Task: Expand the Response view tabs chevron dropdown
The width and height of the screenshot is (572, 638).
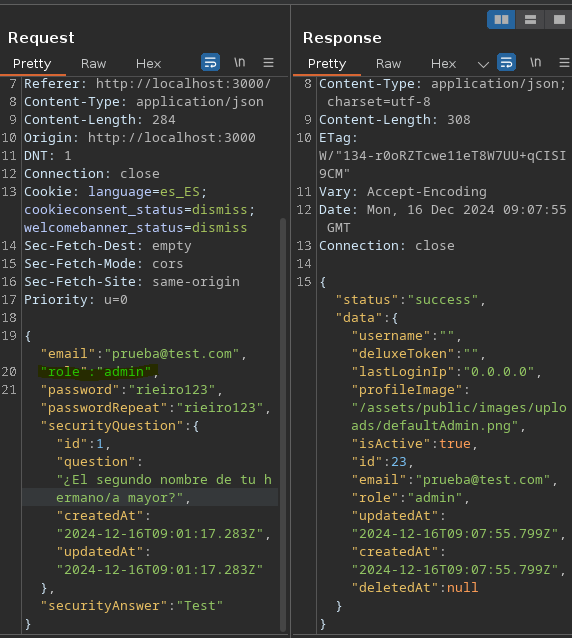Action: (x=483, y=64)
